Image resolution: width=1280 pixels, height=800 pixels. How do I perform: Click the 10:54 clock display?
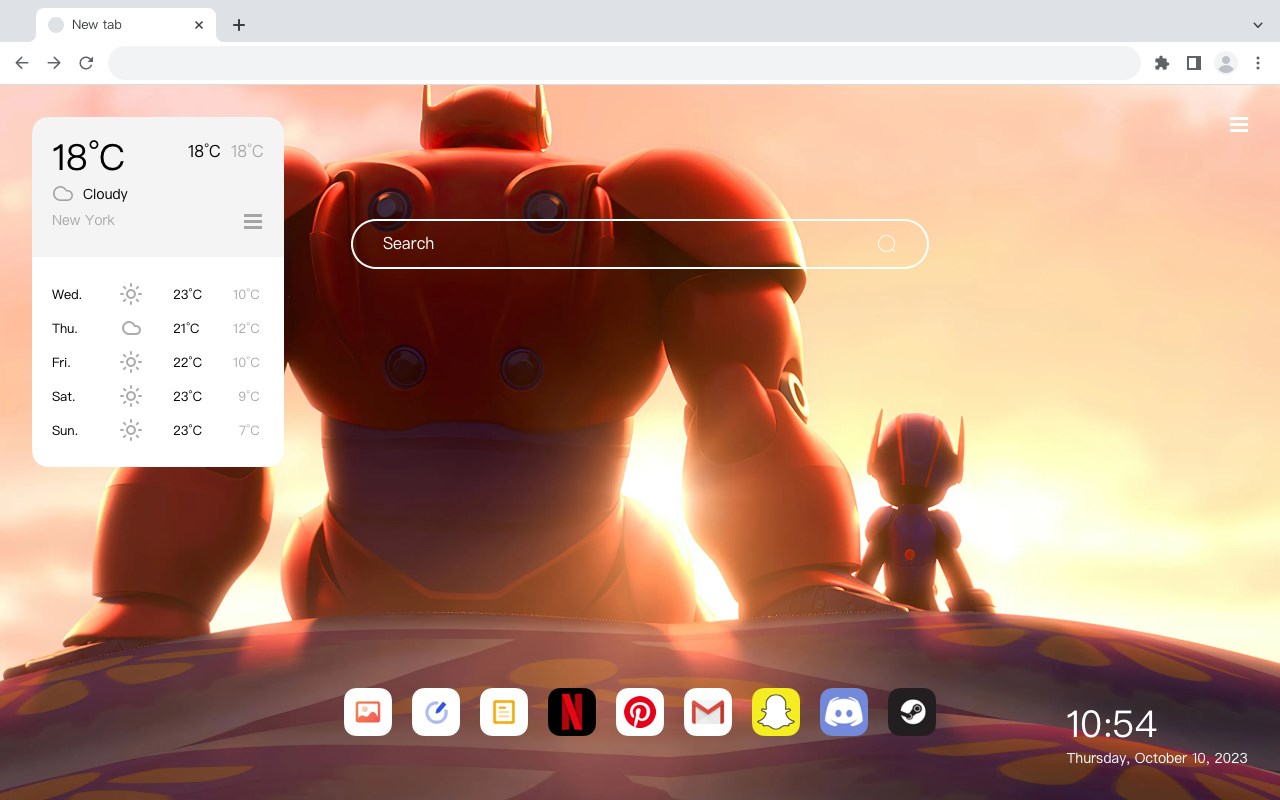point(1111,724)
